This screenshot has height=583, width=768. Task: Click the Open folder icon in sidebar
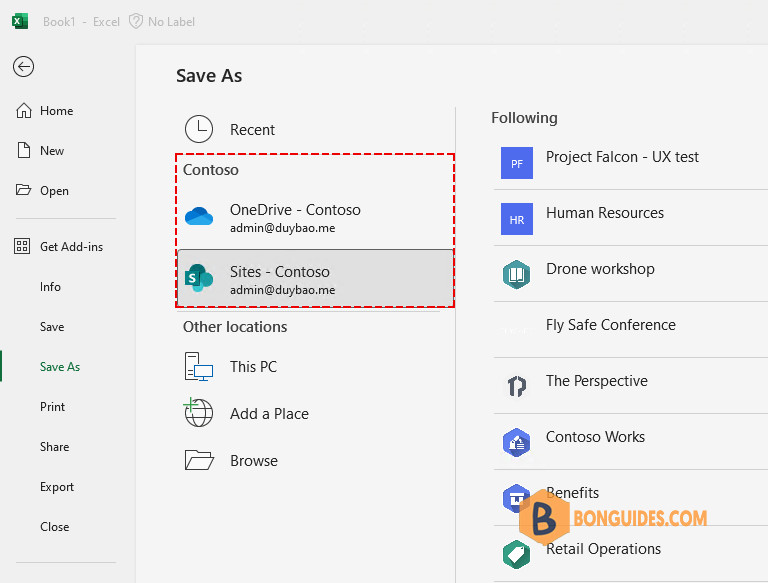(x=24, y=190)
